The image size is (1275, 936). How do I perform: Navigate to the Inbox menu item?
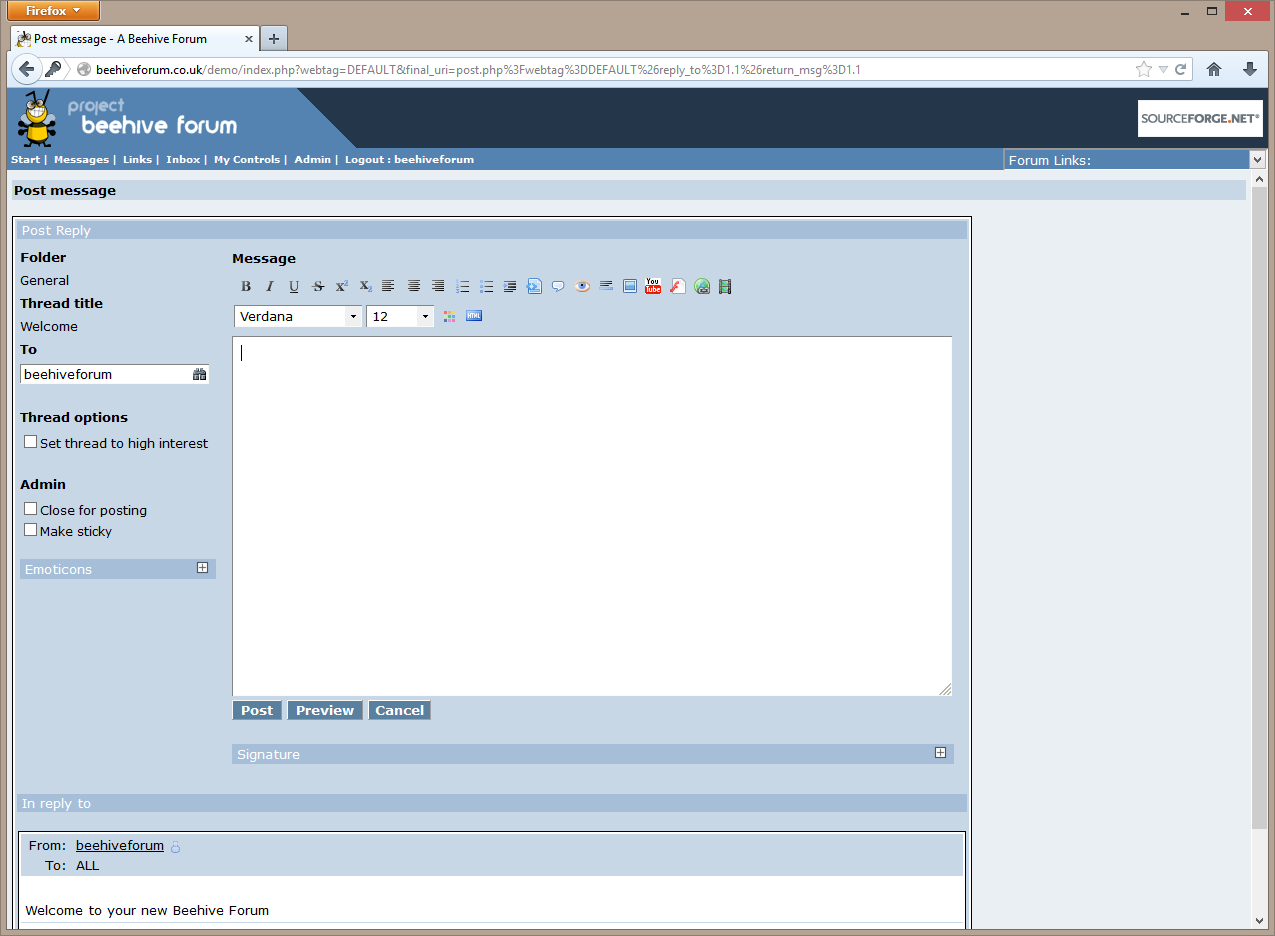click(x=183, y=159)
